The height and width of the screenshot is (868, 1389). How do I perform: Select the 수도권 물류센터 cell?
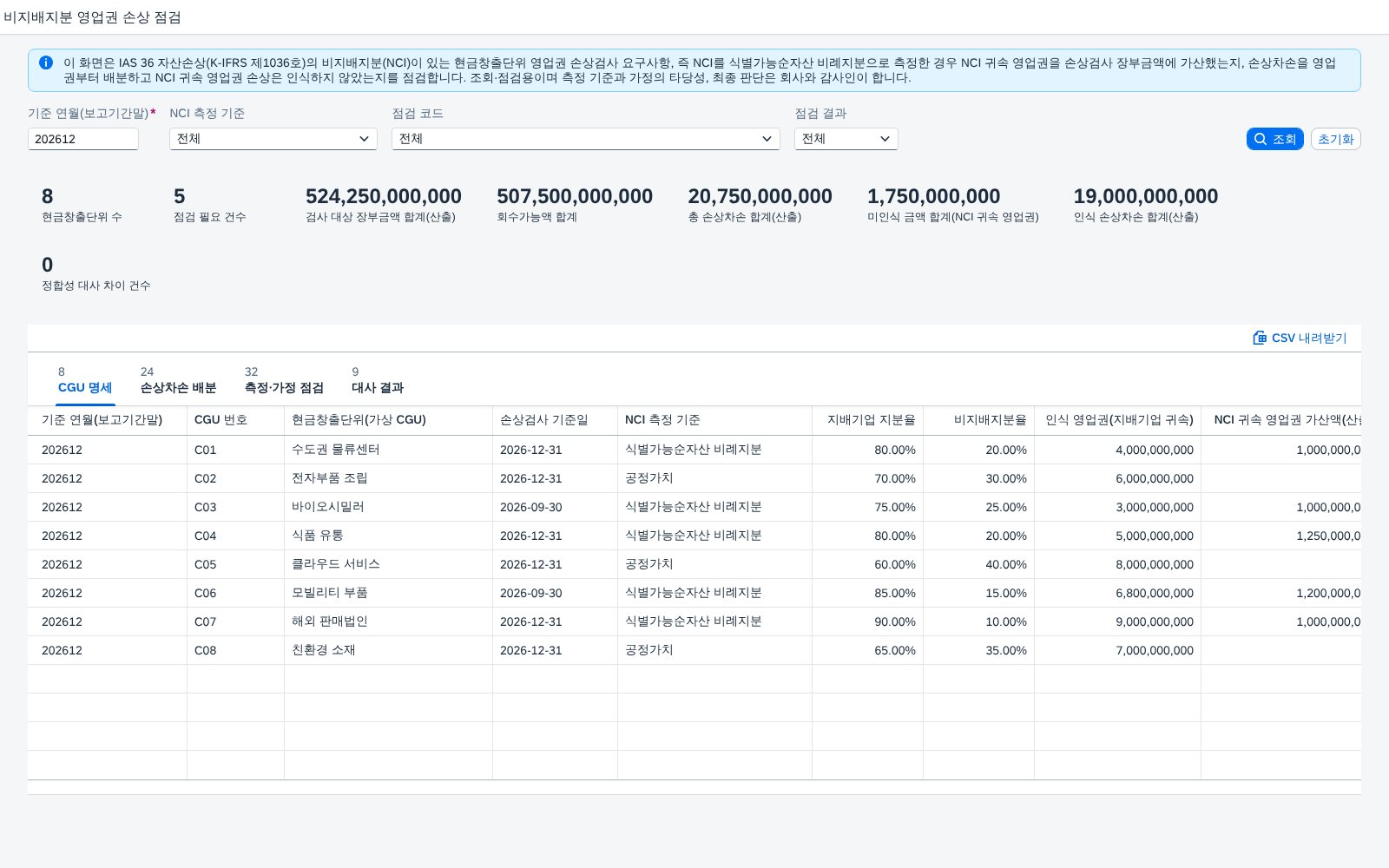(388, 450)
